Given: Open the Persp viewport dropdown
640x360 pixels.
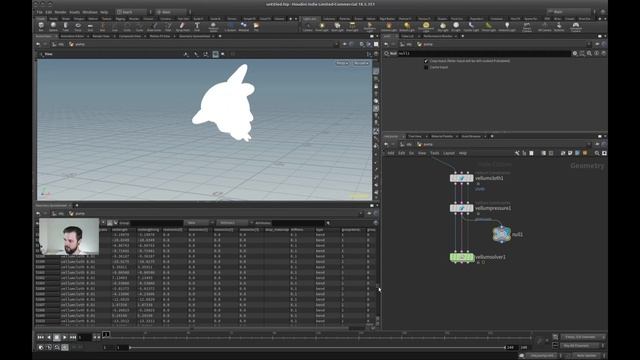Looking at the screenshot, I should [342, 63].
